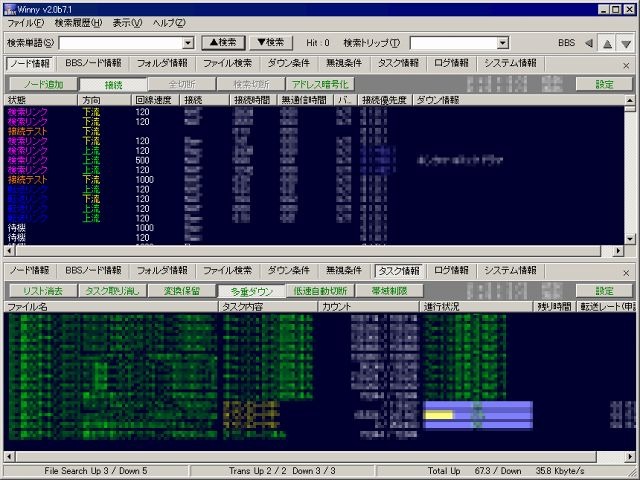Open the ヘルプ(Z) menu
Viewport: 640px width, 480px height.
click(169, 23)
